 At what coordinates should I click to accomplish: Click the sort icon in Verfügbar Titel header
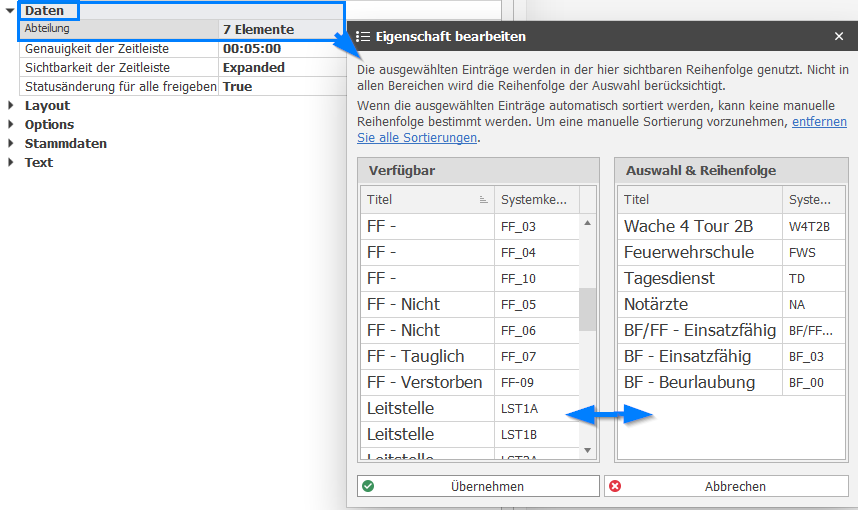coord(484,200)
